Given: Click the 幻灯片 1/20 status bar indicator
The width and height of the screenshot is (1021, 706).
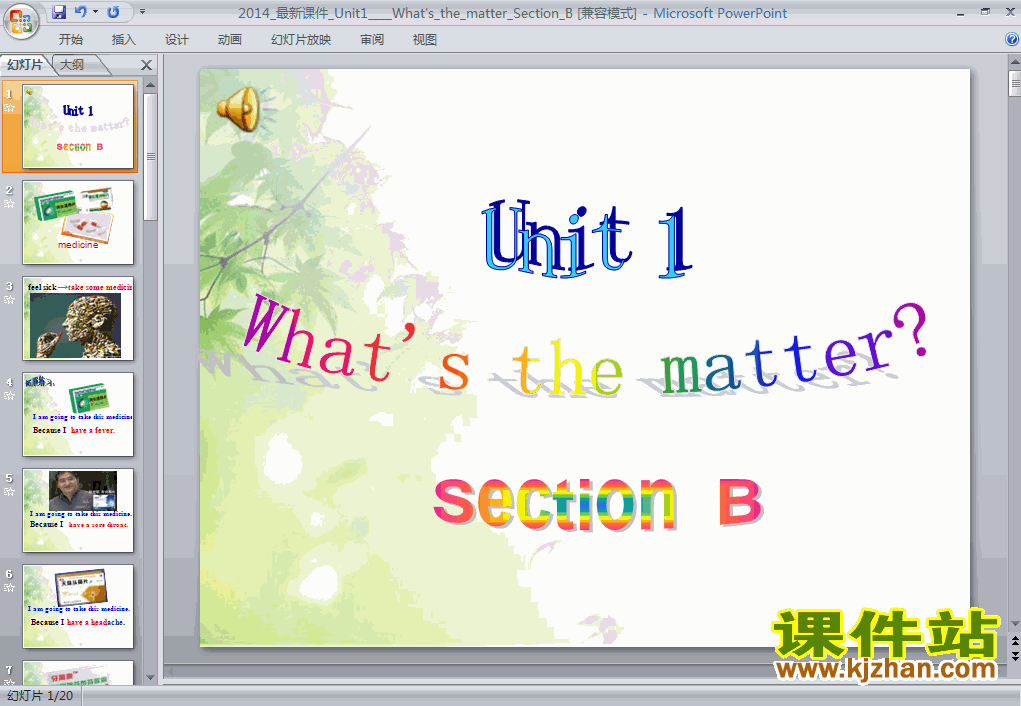Looking at the screenshot, I should 40,696.
